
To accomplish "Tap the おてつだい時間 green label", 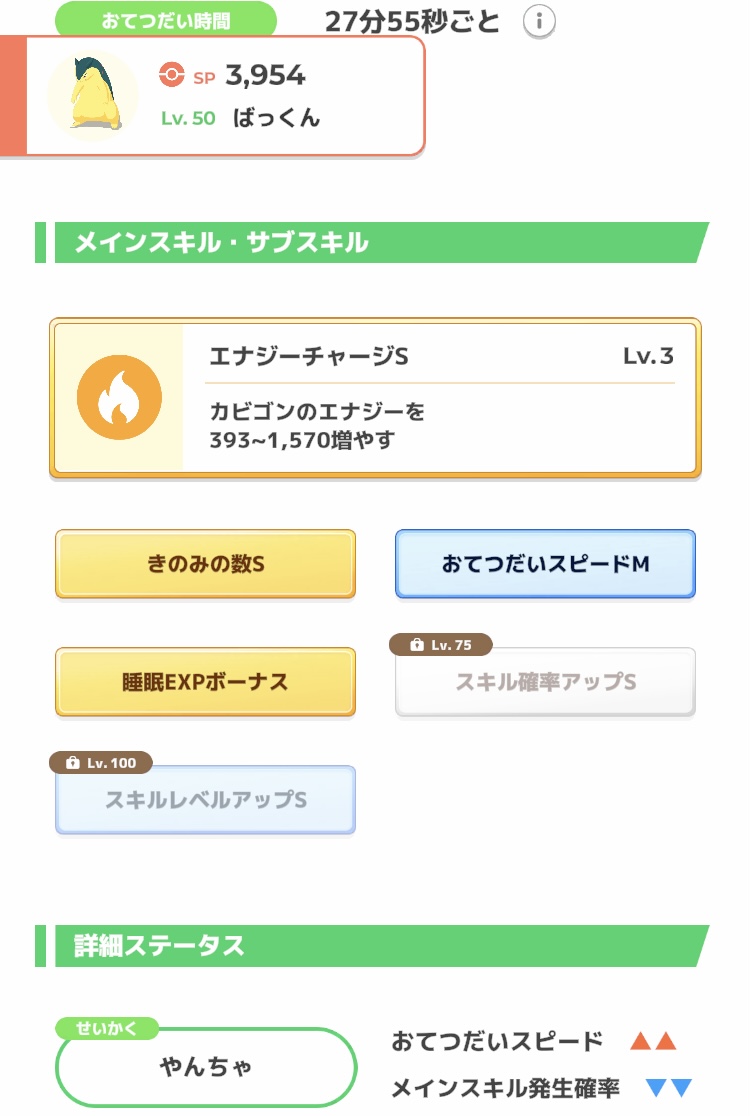I will tap(166, 20).
